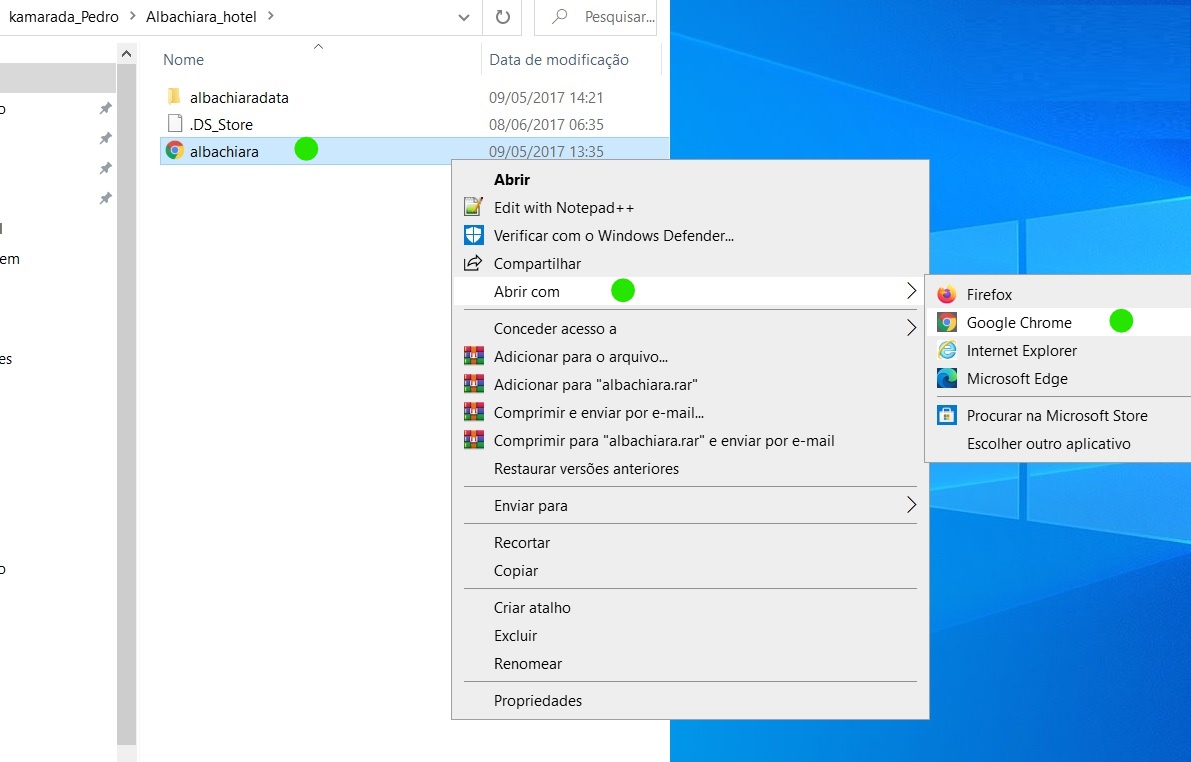This screenshot has width=1191, height=762.
Task: Select Escolher outro aplicativo
Action: [1048, 444]
